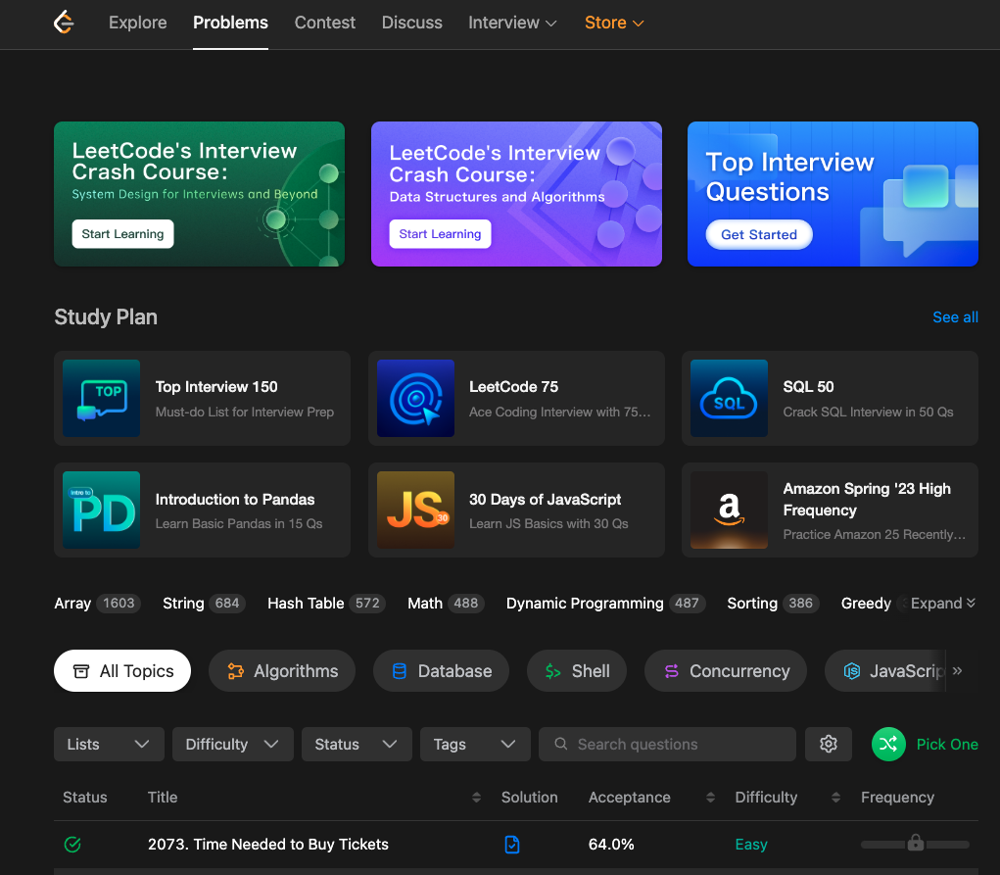The height and width of the screenshot is (875, 1000).
Task: Click Get Started on Top Interview Questions
Action: click(759, 234)
